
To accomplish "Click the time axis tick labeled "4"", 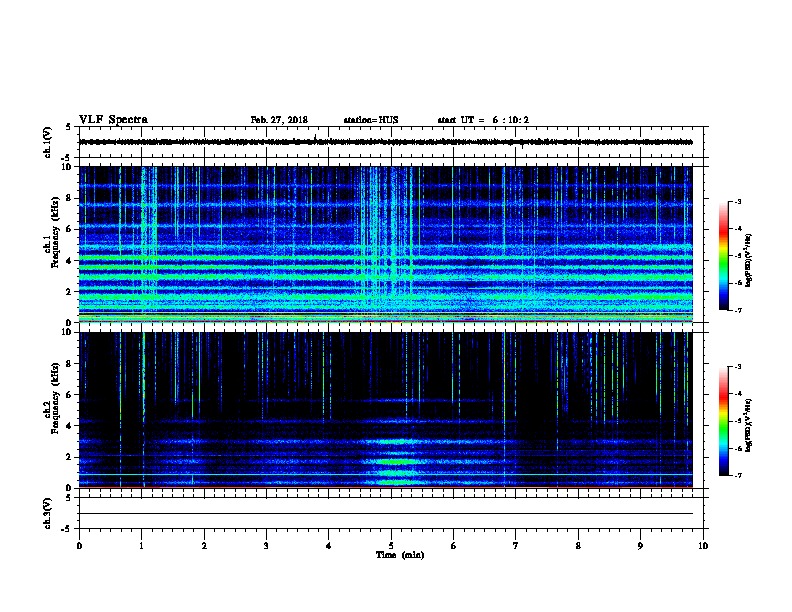I will (x=329, y=545).
